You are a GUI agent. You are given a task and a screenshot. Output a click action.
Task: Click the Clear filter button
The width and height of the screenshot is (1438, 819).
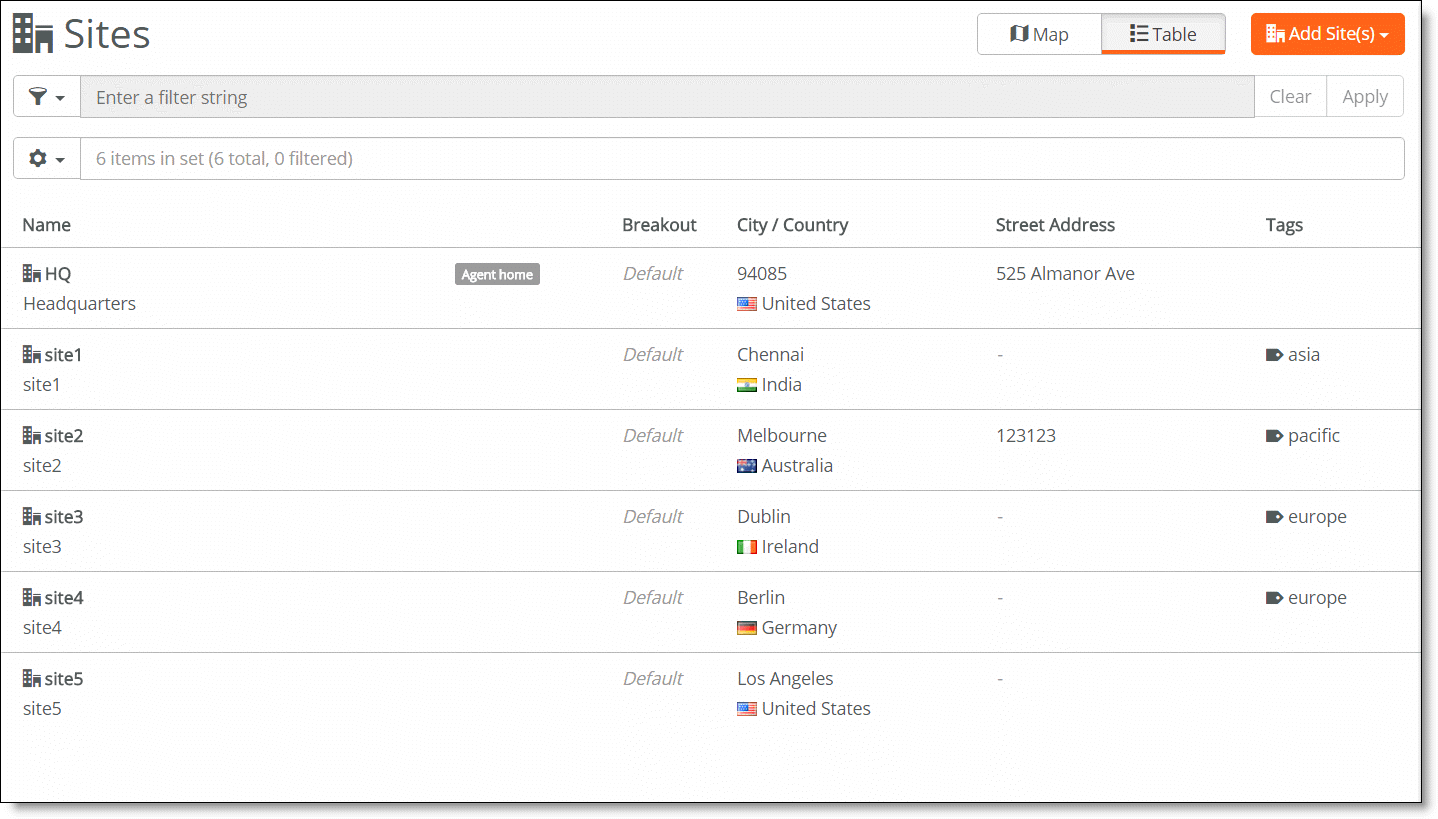click(x=1290, y=97)
